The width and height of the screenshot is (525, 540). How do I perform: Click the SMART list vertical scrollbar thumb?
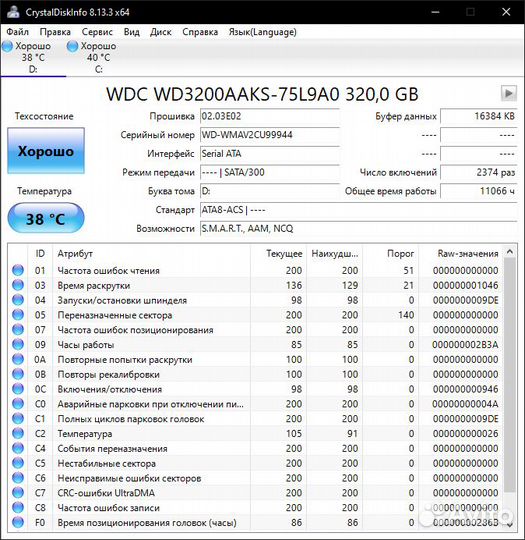509,375
